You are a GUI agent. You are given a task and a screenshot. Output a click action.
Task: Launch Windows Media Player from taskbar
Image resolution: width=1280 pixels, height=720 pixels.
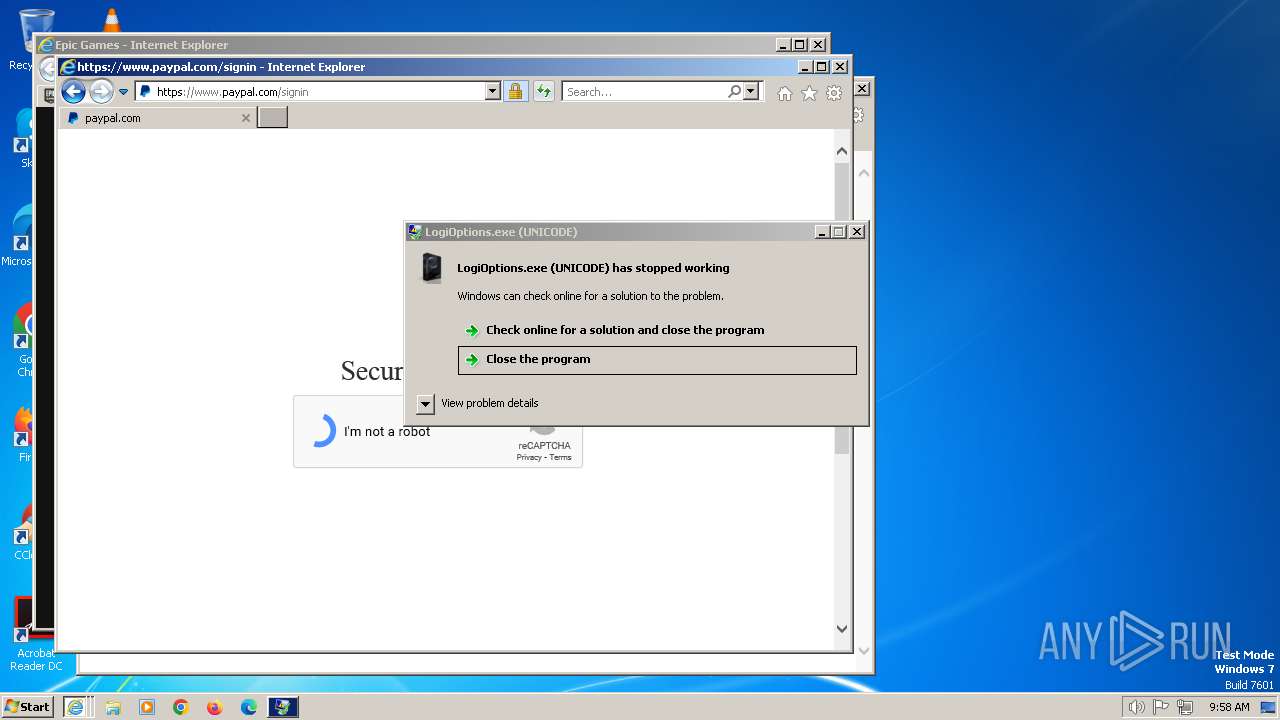147,707
